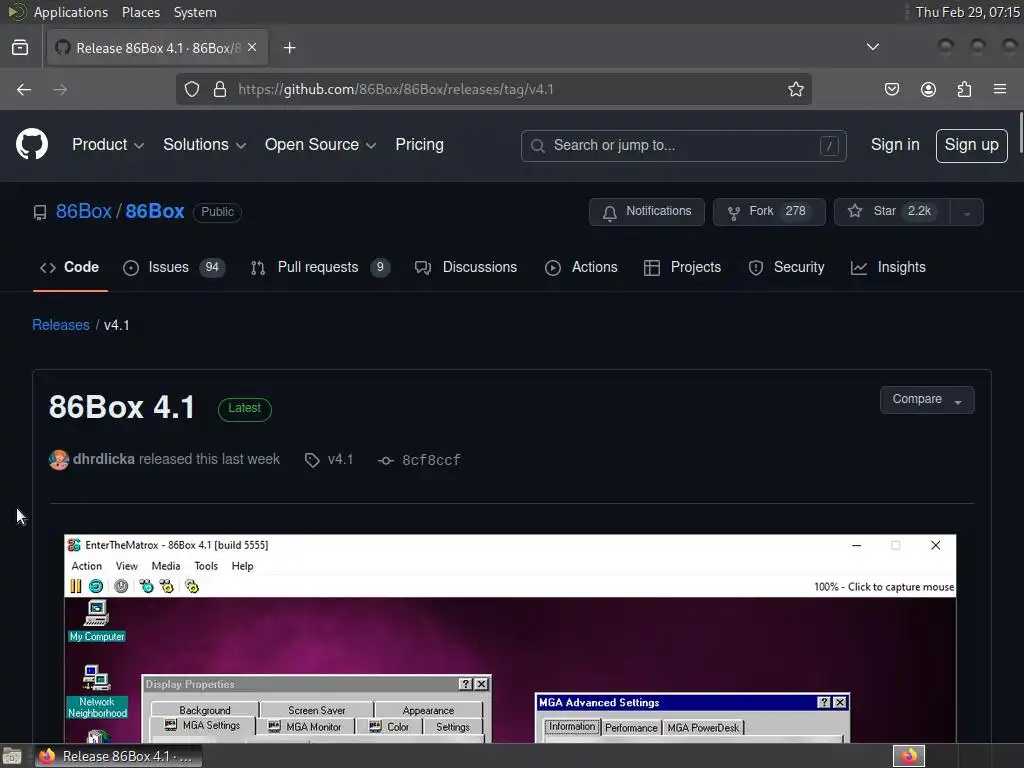Open the Pocket save icon
The height and width of the screenshot is (768, 1024).
point(891,89)
